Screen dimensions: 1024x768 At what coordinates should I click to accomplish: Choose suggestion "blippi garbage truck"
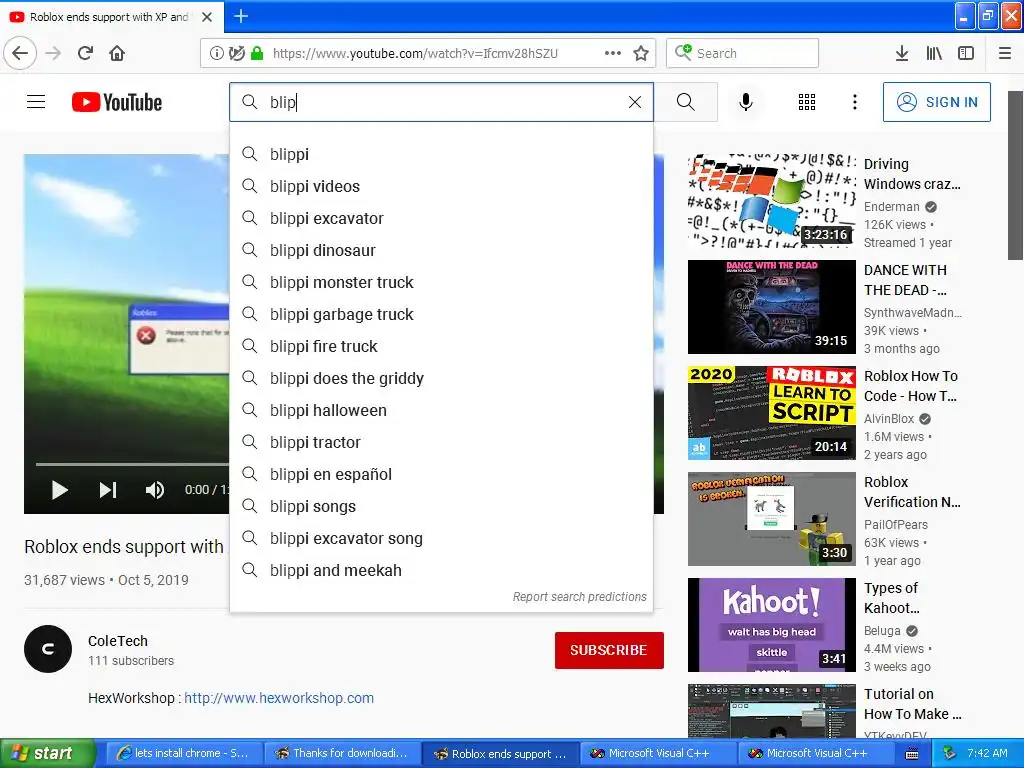441,314
